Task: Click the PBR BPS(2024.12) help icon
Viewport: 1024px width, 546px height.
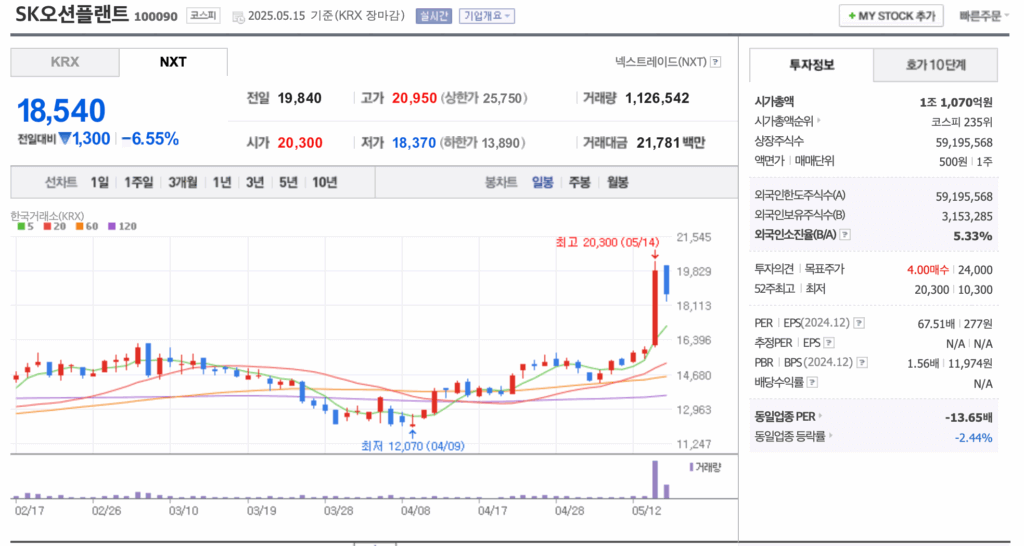Action: point(862,362)
